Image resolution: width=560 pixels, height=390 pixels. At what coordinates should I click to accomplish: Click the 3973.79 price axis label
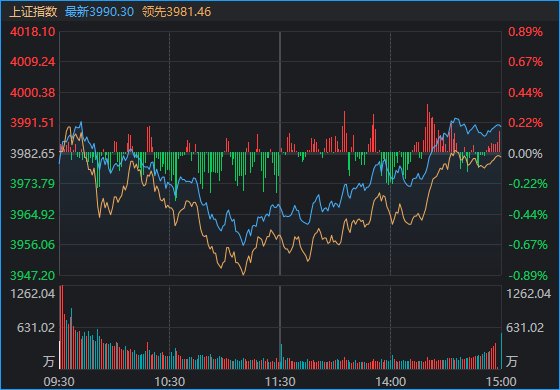coord(33,184)
